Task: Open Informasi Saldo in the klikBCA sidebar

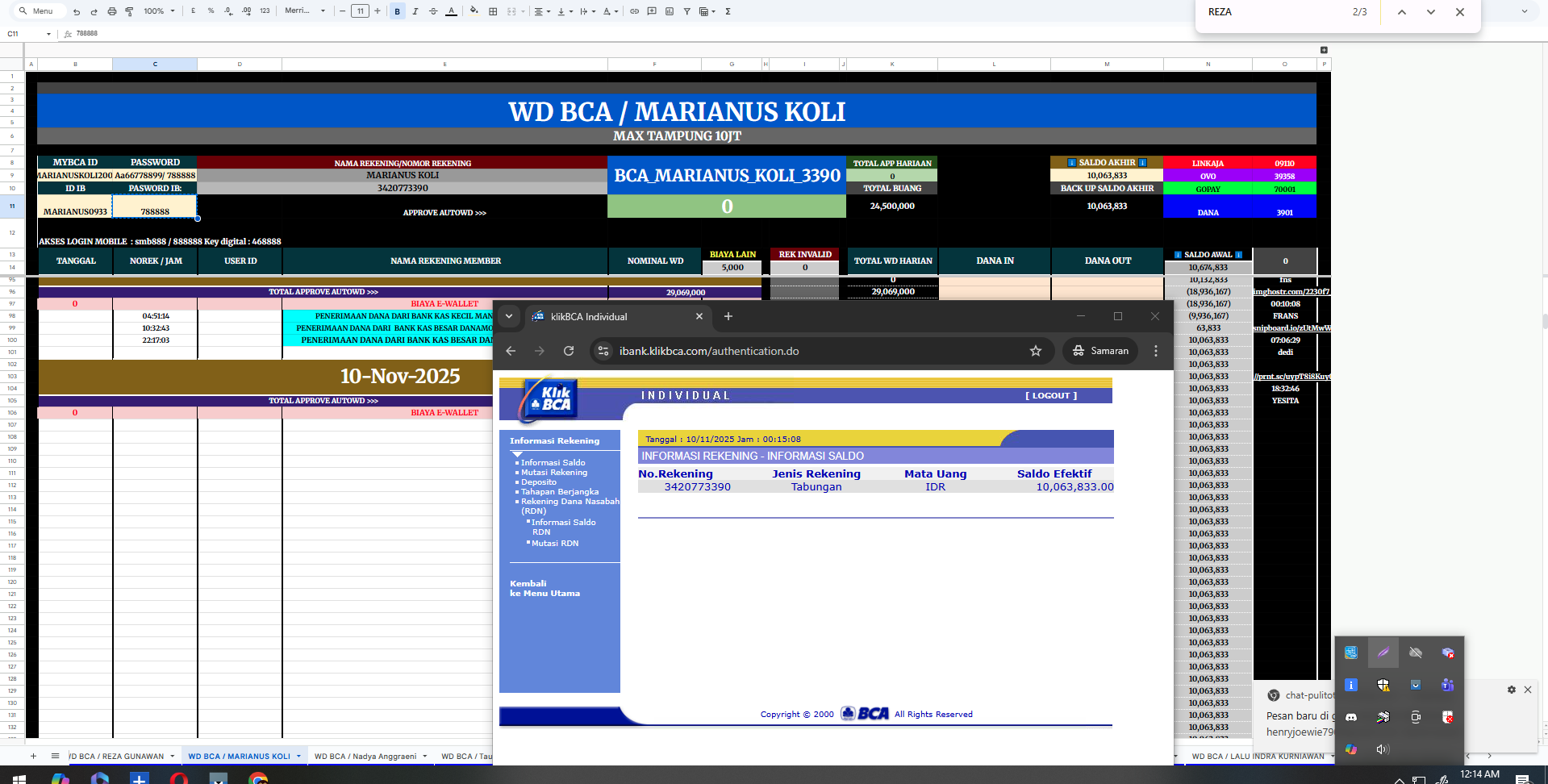Action: click(x=553, y=462)
